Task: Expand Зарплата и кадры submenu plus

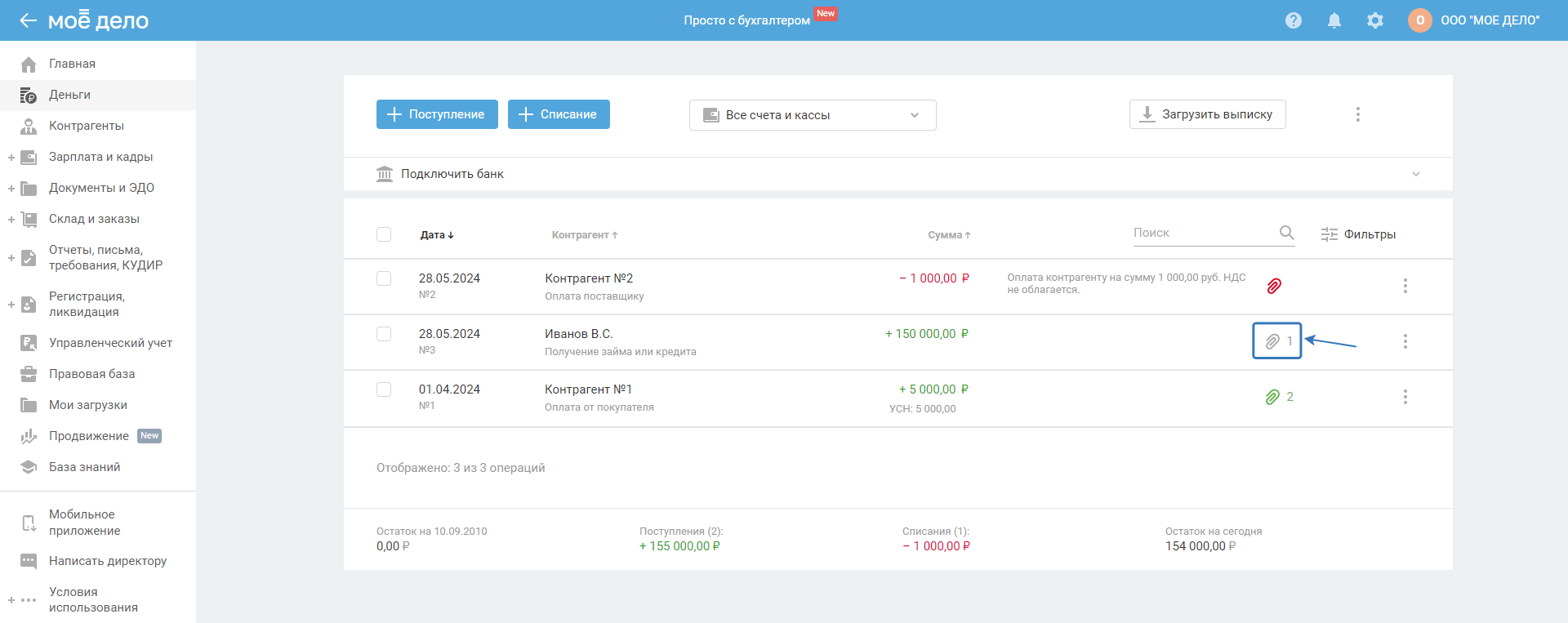Action: 11,157
